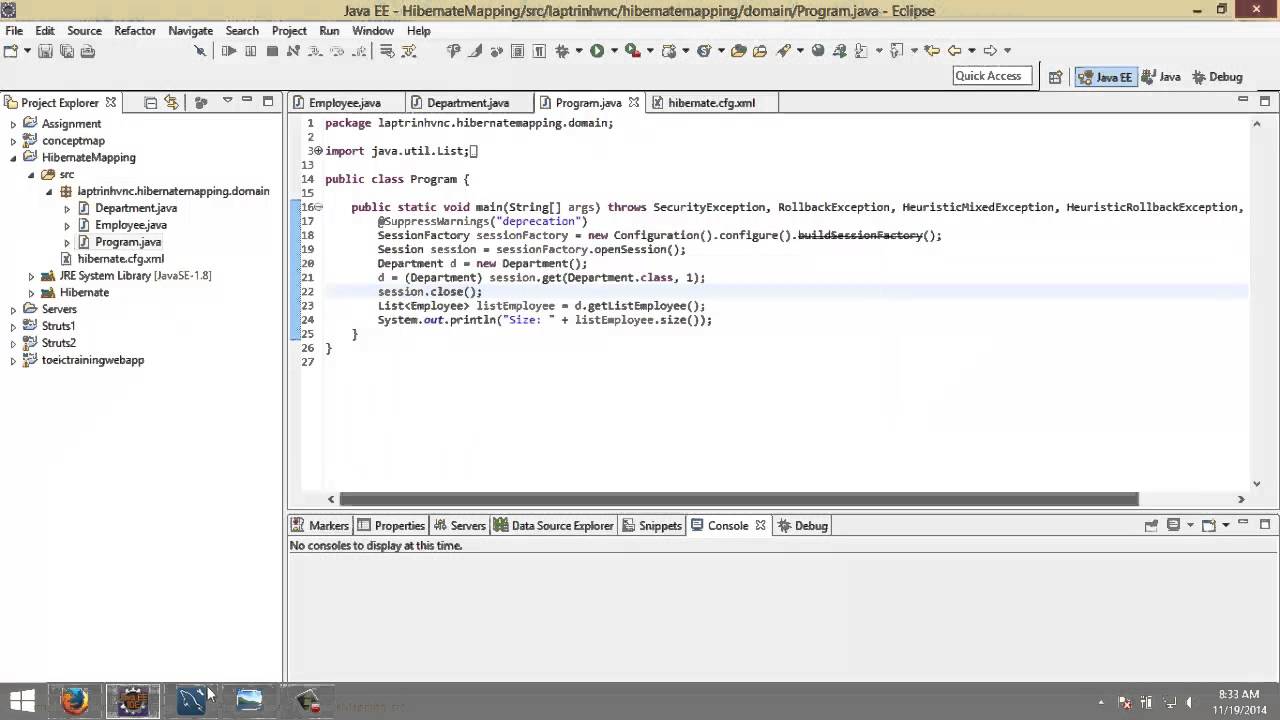The height and width of the screenshot is (720, 1280).
Task: Open the Back navigation history dropdown
Action: tap(970, 51)
